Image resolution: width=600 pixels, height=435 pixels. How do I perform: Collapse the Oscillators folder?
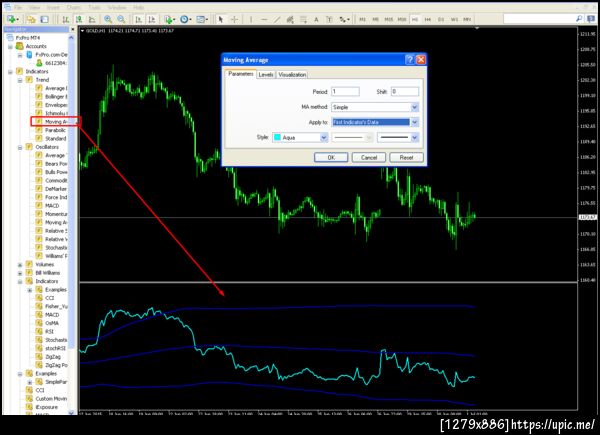pos(20,147)
